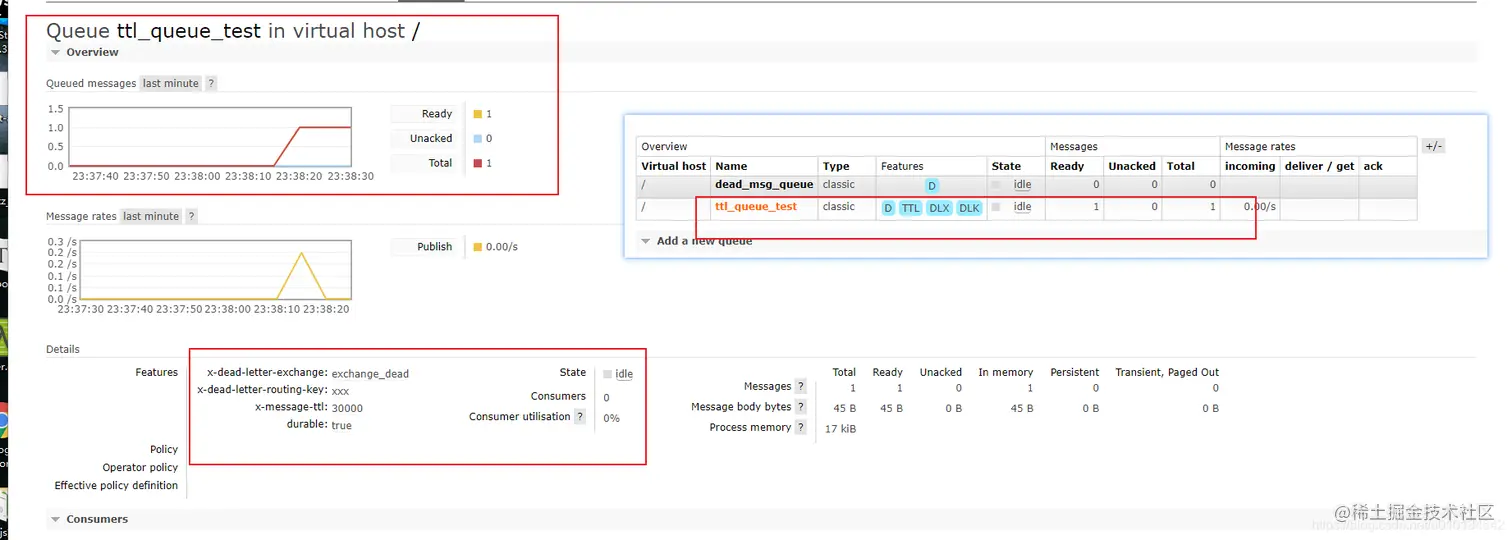Sort queues by incoming rate column
The image size is (1512, 540).
click(x=1250, y=166)
